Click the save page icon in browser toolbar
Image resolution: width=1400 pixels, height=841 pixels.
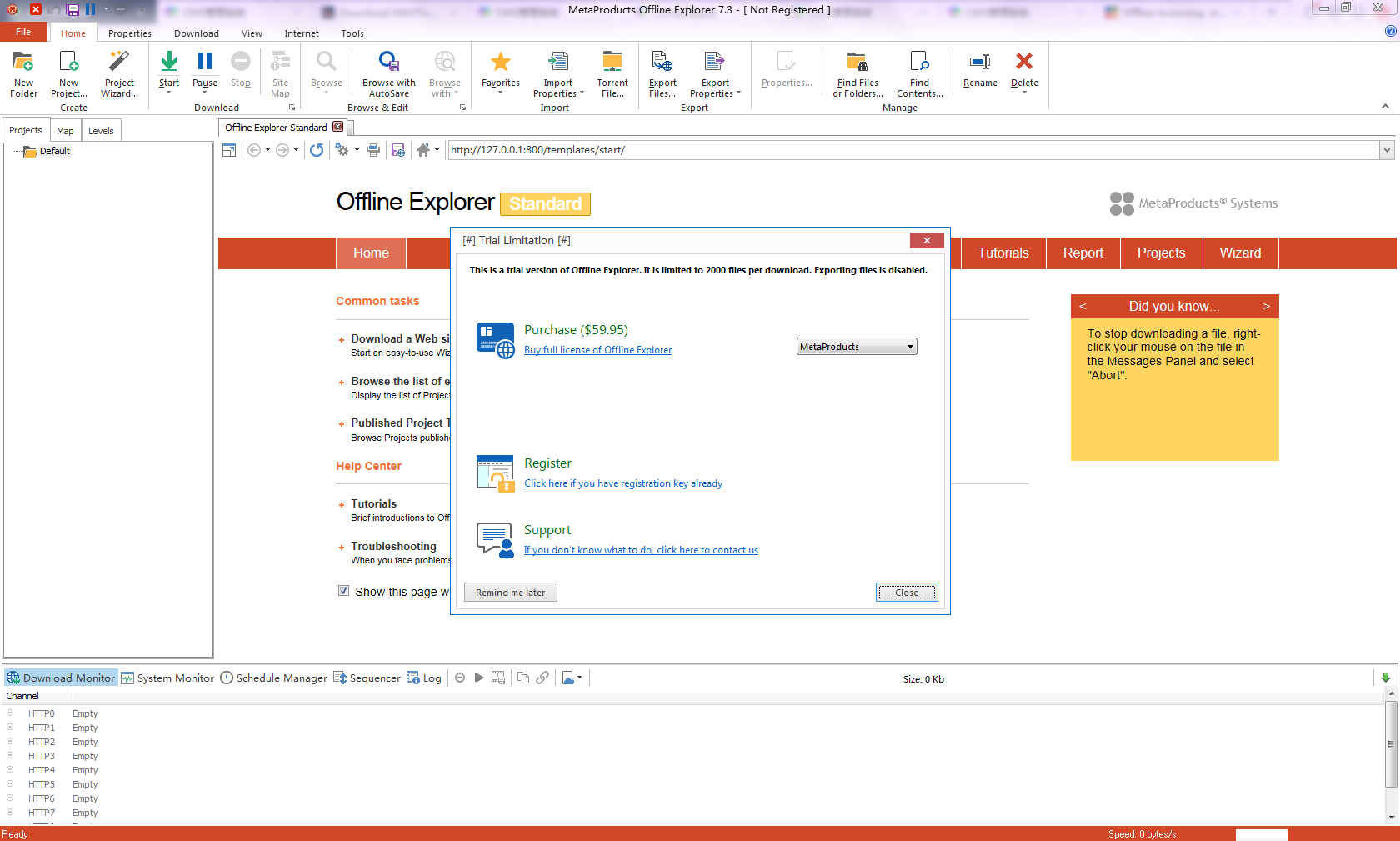(398, 150)
